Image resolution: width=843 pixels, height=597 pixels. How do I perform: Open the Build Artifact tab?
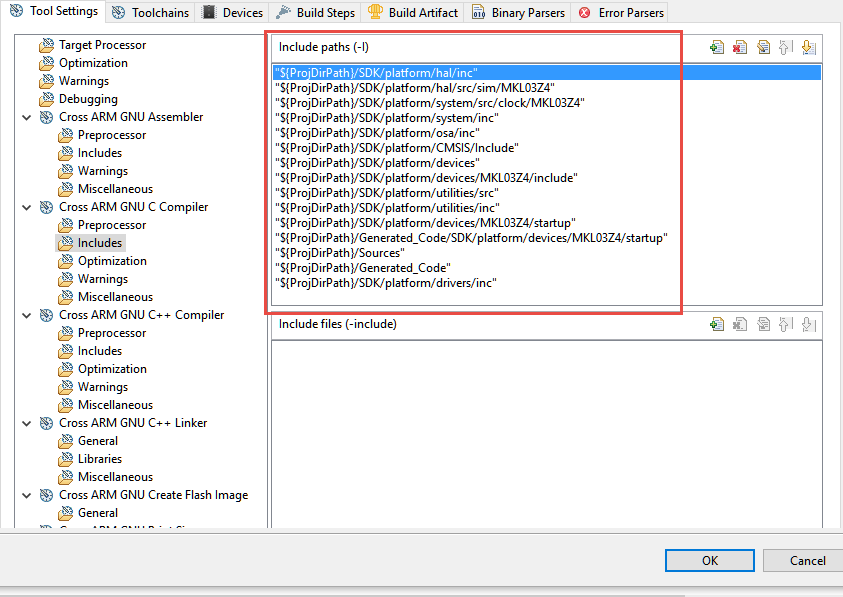click(x=413, y=12)
